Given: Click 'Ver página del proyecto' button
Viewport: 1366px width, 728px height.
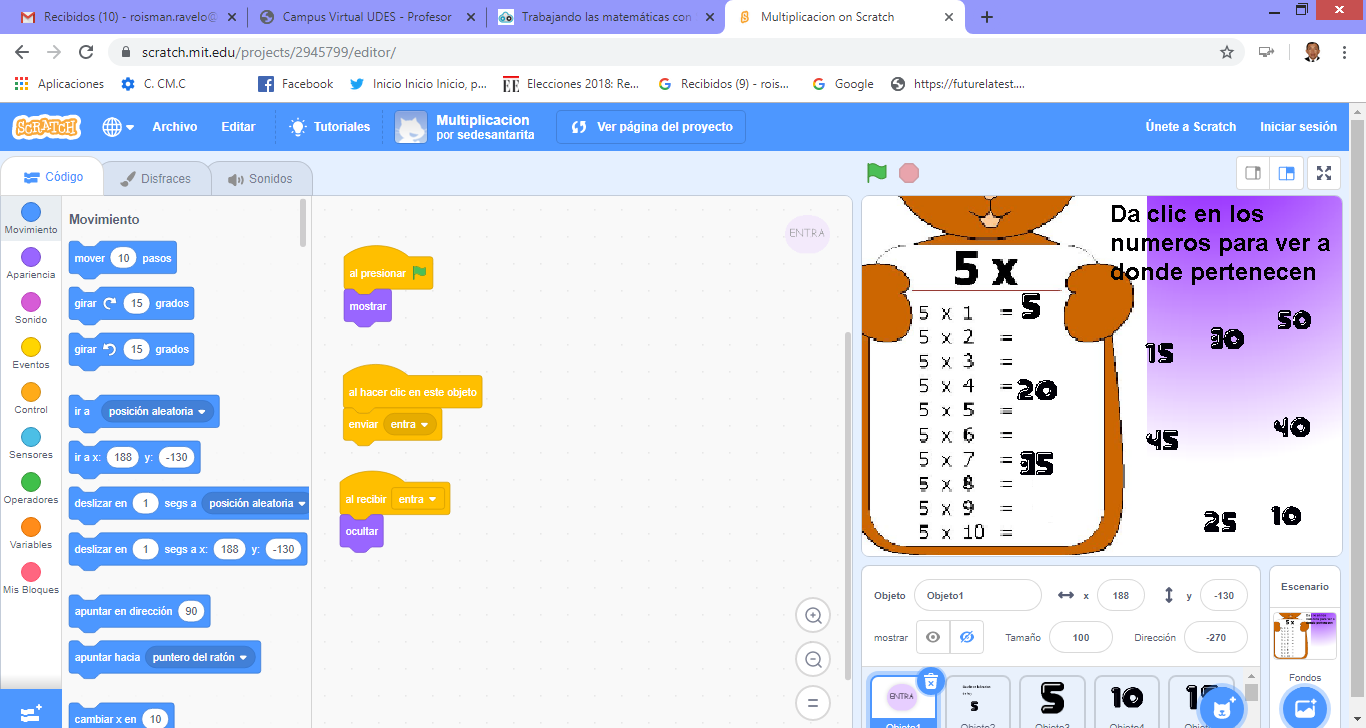Looking at the screenshot, I should (x=651, y=127).
